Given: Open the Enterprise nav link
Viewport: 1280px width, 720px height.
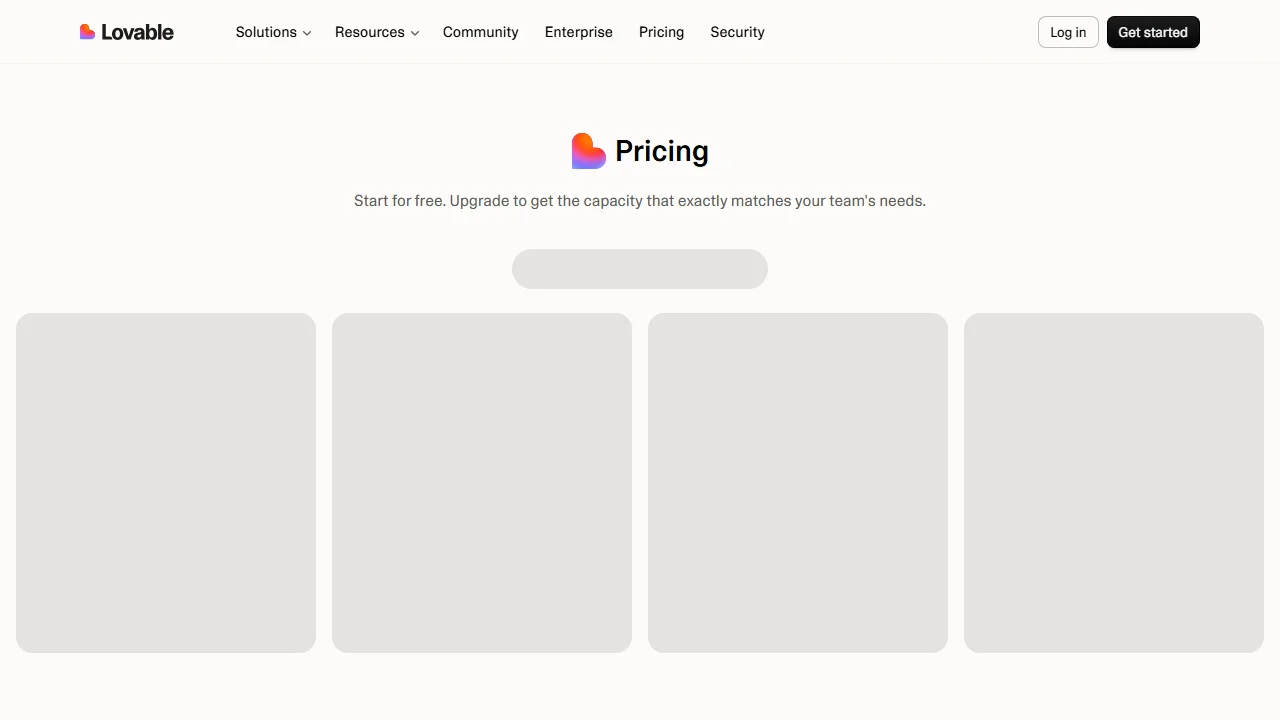Looking at the screenshot, I should pyautogui.click(x=579, y=32).
